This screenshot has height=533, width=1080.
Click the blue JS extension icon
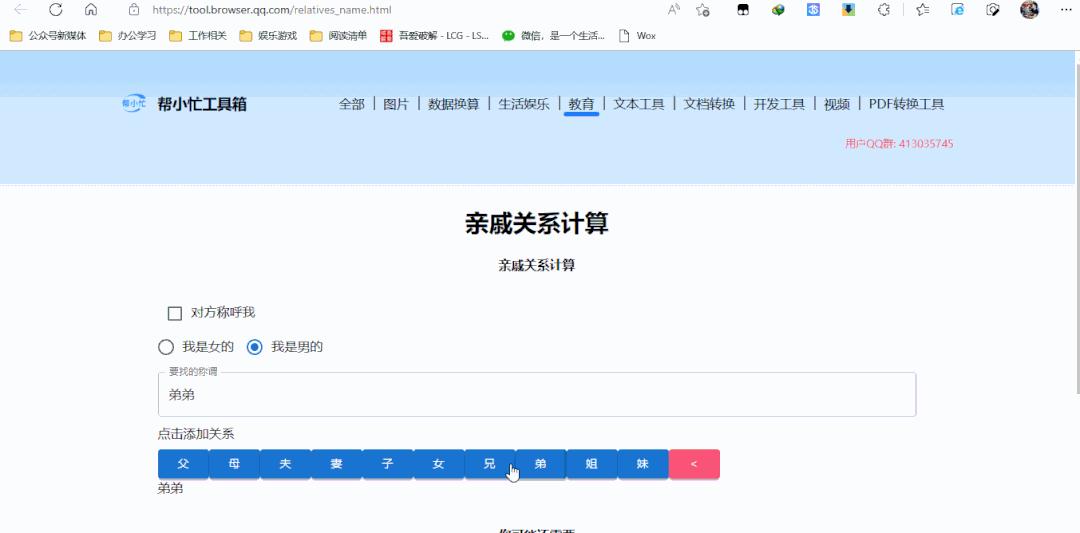pyautogui.click(x=813, y=10)
